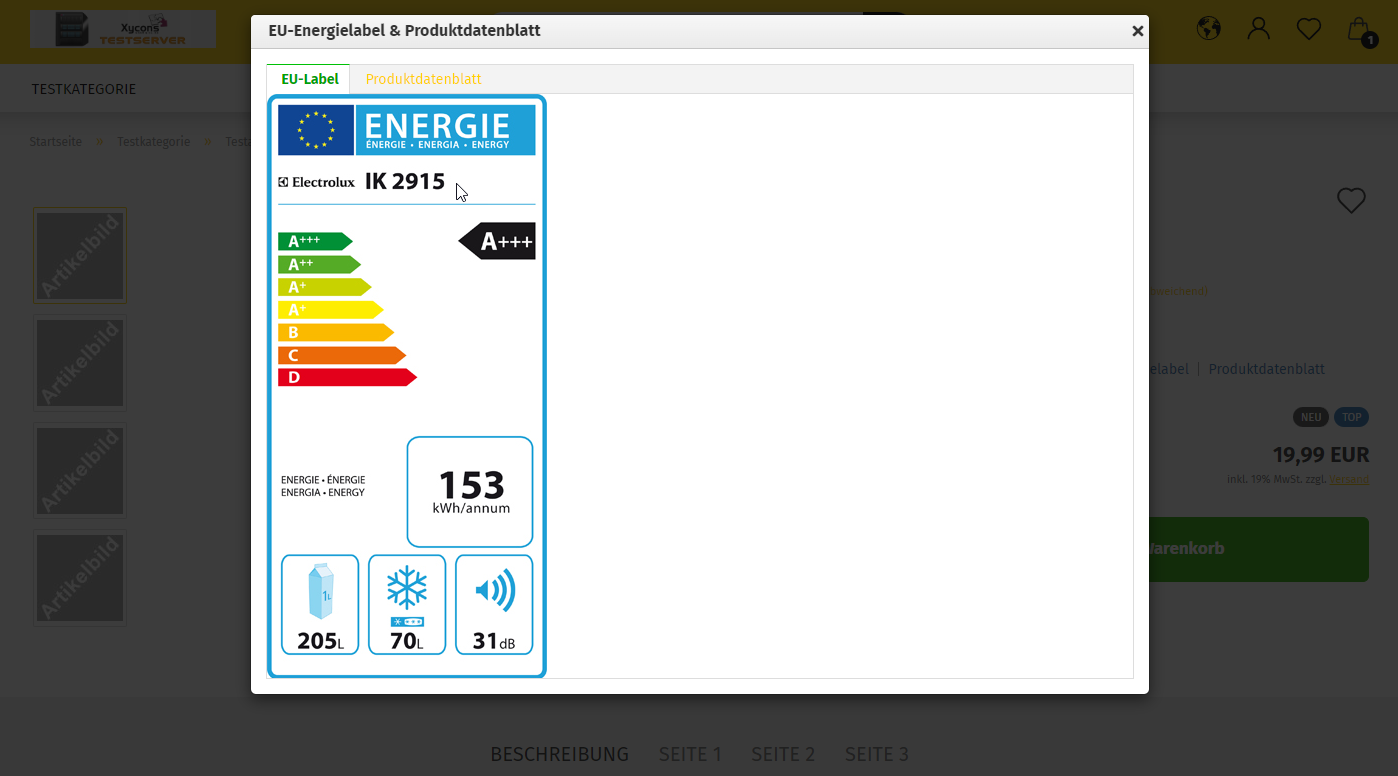Select the EU-Label tab
Image resolution: width=1398 pixels, height=776 pixels.
[x=309, y=79]
